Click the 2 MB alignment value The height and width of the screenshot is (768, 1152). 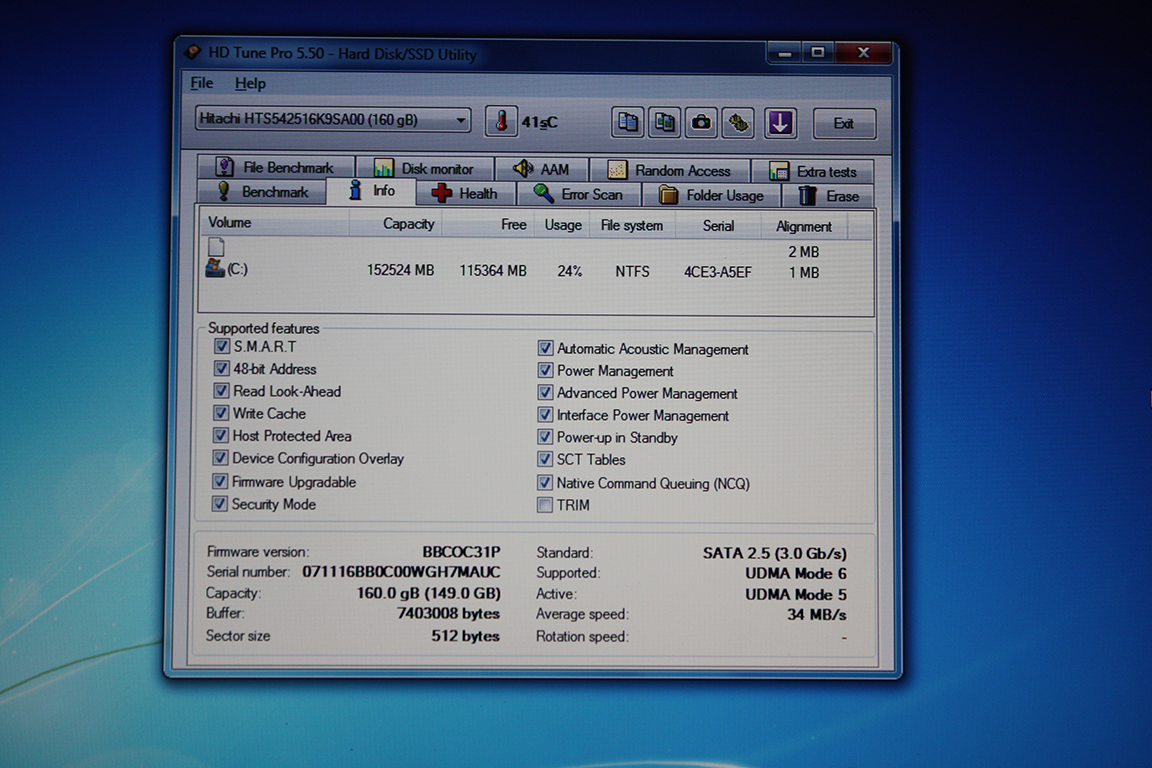tap(804, 252)
